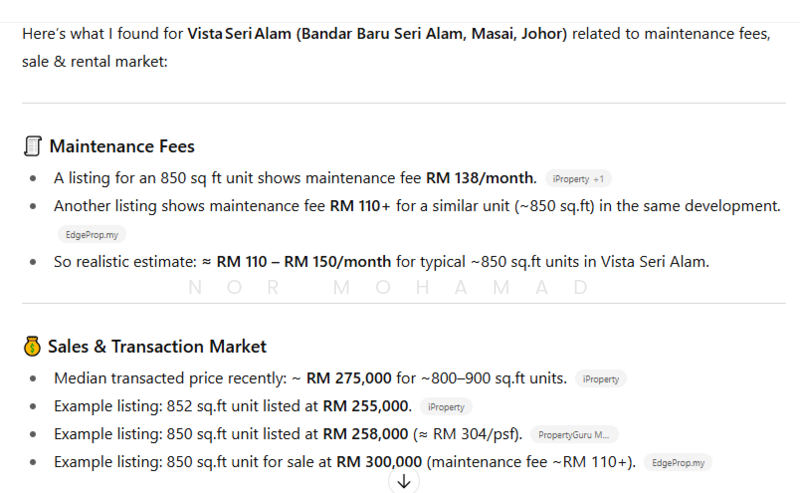Open EdgeProp.my source beside RM 300,000 listing
Viewport: 800px width, 493px height.
click(679, 463)
